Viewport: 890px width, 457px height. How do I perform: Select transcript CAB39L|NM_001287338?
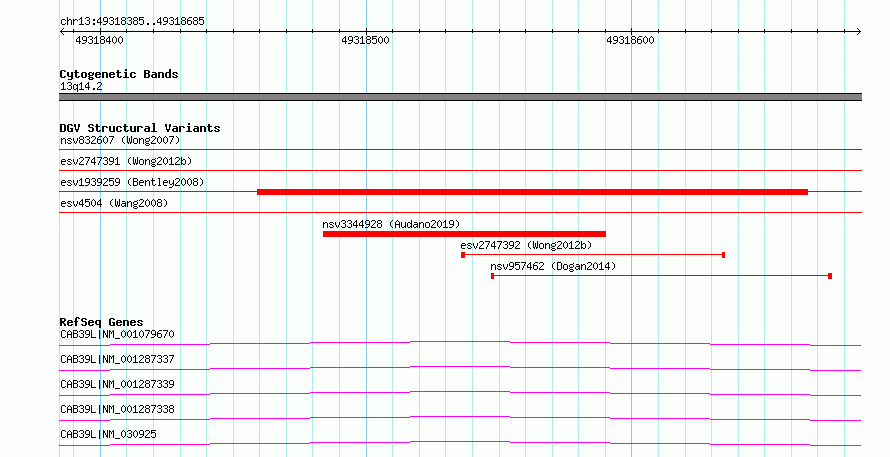point(117,409)
